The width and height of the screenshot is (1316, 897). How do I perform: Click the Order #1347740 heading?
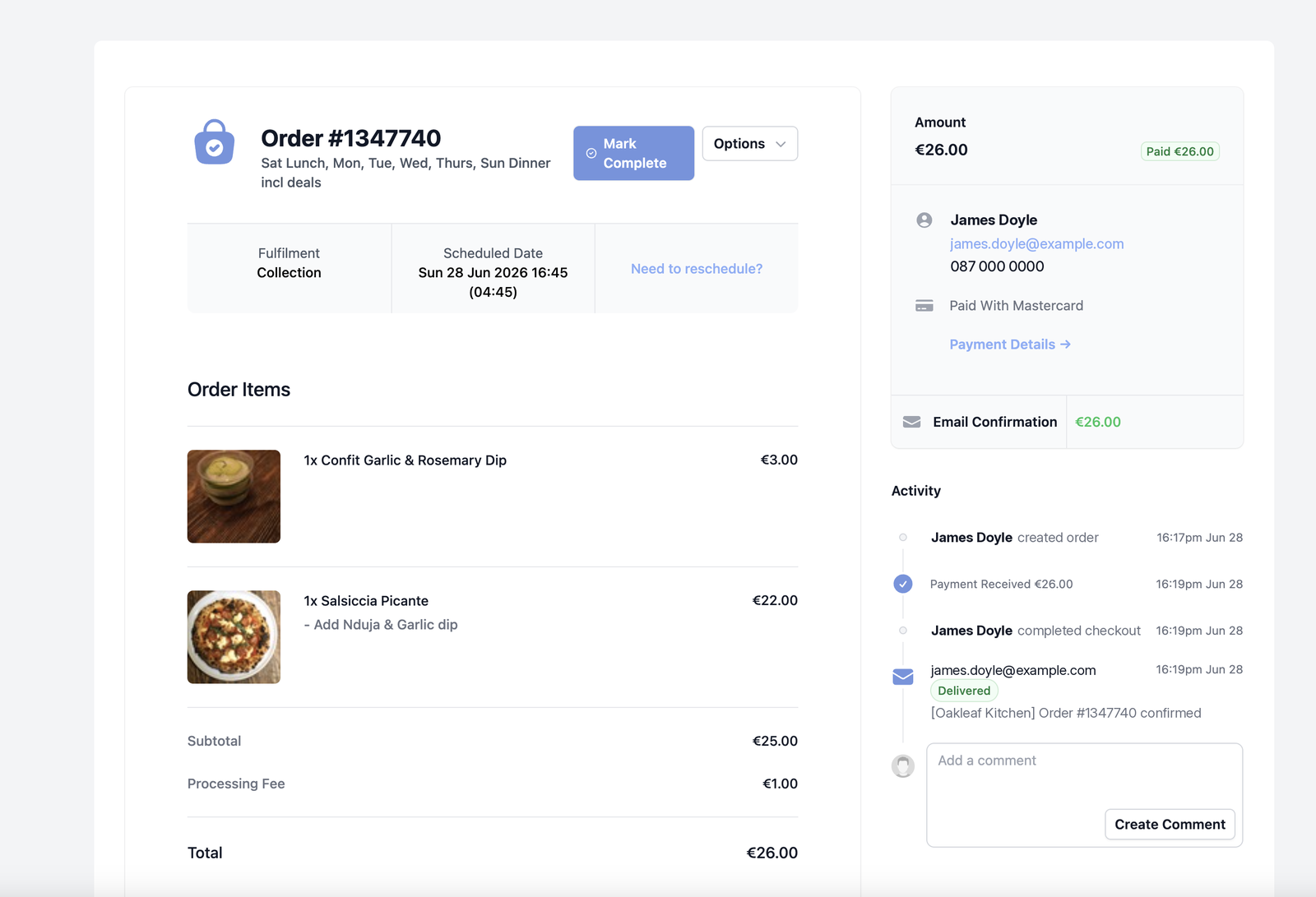pos(351,138)
